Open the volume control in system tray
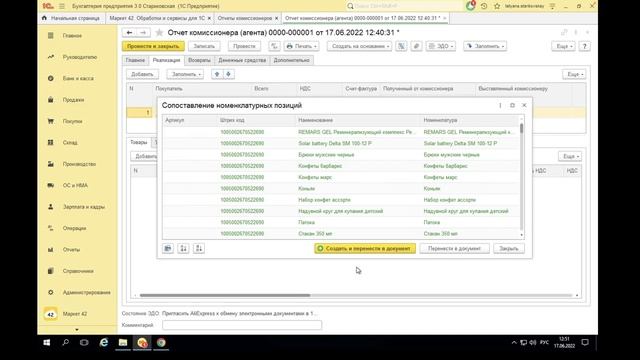The width and height of the screenshot is (640, 360). (x=533, y=343)
